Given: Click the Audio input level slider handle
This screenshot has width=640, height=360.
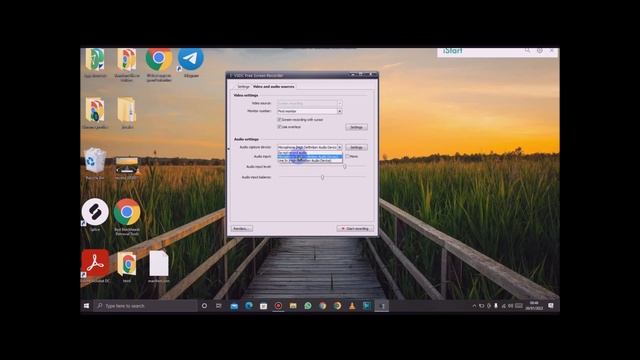Looking at the screenshot, I should pos(345,167).
